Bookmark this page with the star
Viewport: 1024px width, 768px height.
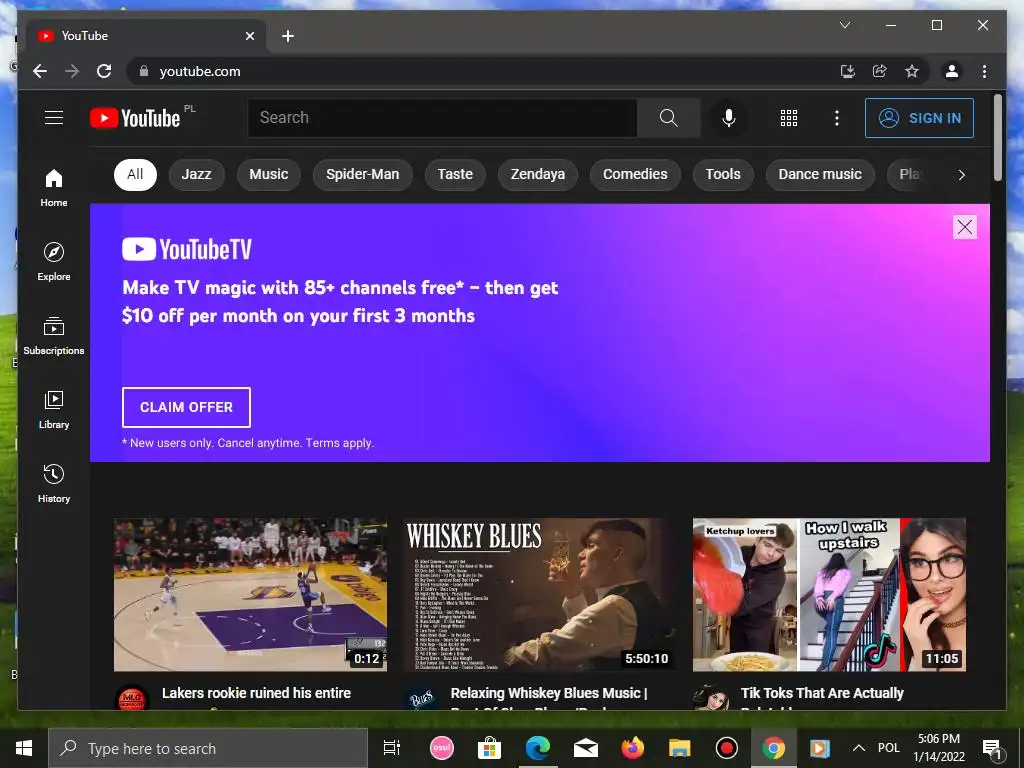(x=912, y=71)
